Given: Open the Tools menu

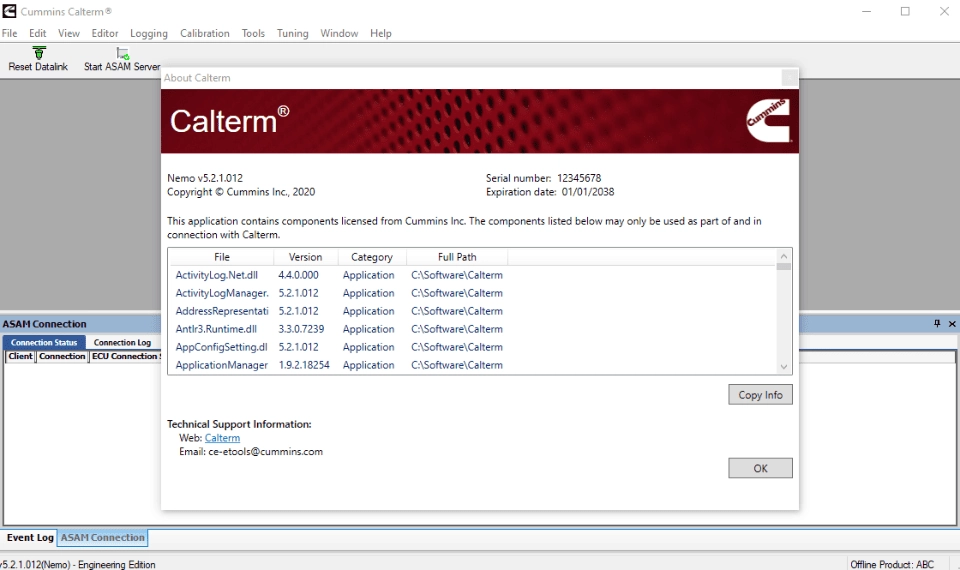Looking at the screenshot, I should pos(253,33).
